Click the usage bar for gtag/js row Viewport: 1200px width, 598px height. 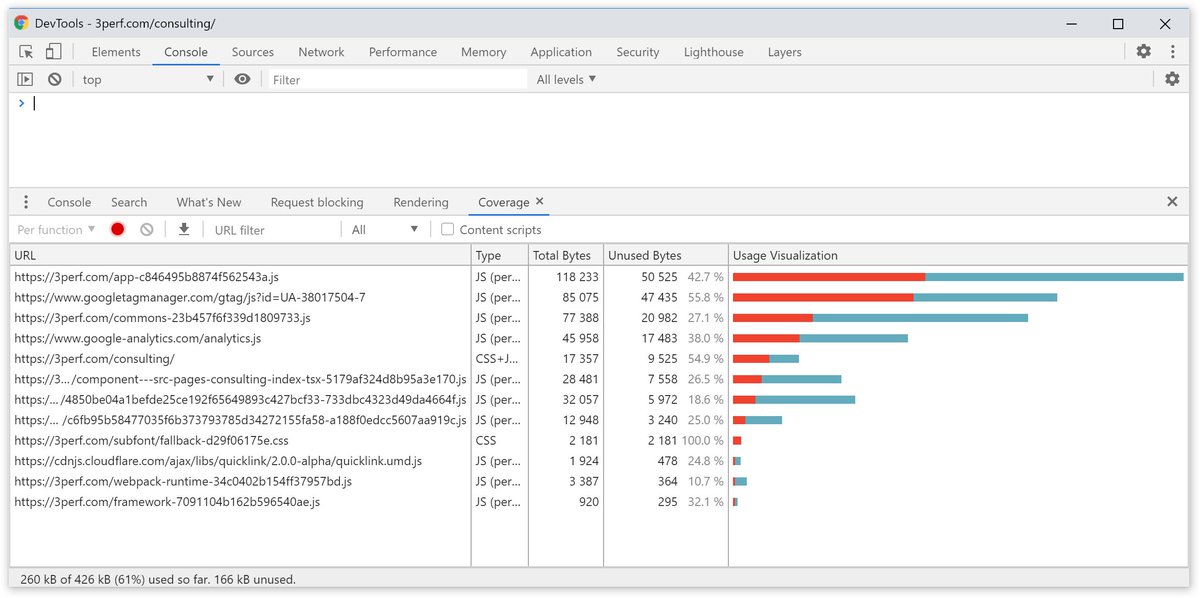(x=895, y=297)
